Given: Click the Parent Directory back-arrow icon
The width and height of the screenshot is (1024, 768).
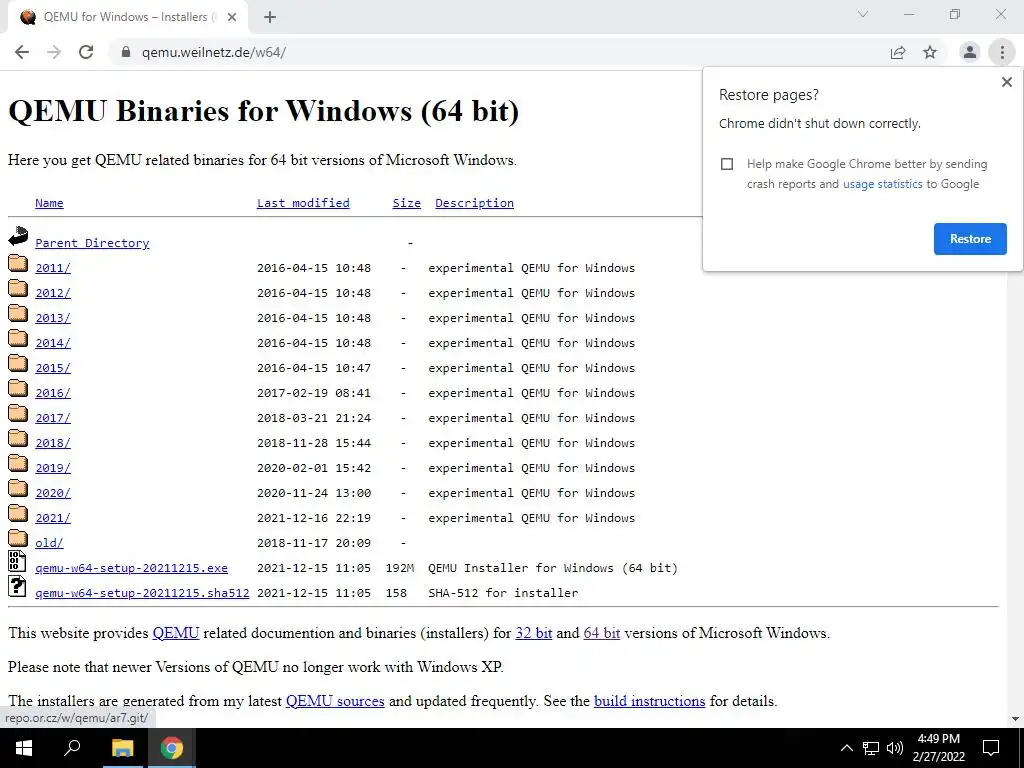Looking at the screenshot, I should 18,236.
